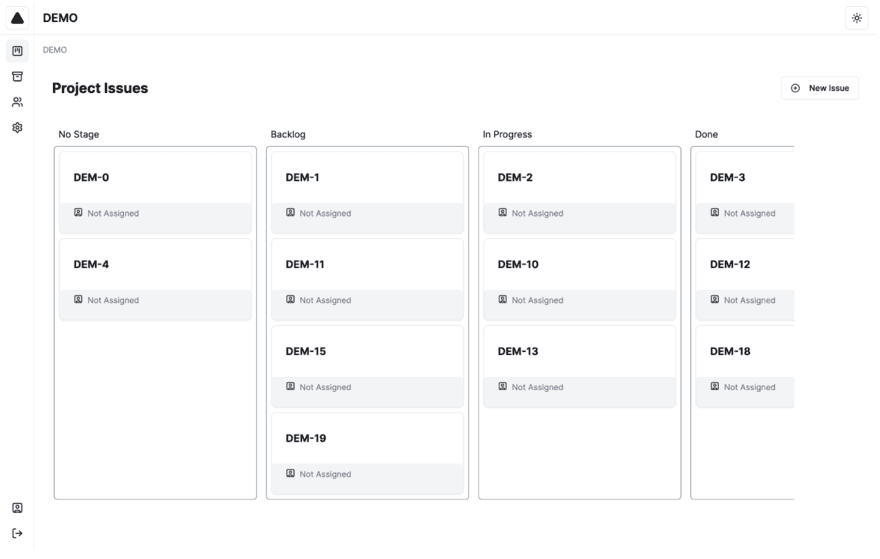Click assignee icon on DEM-0 card
The width and height of the screenshot is (880, 559).
78,212
